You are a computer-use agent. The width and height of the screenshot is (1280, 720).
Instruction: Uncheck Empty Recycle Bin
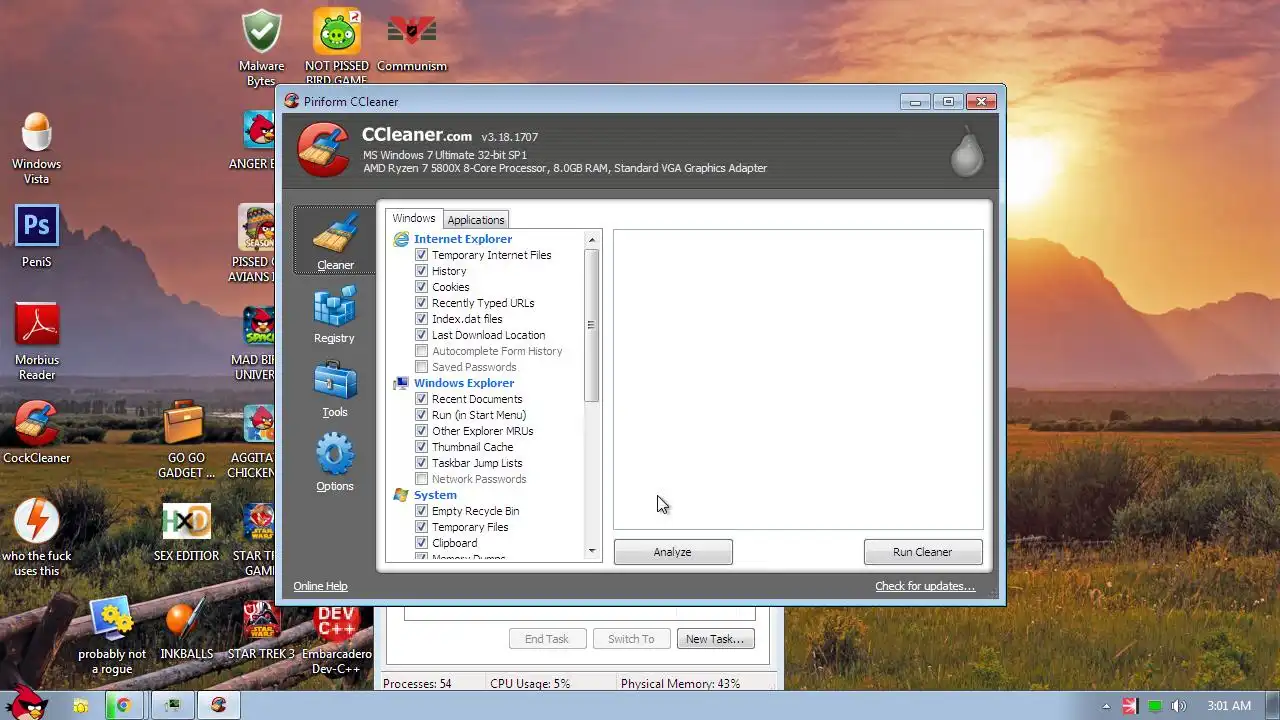click(422, 511)
